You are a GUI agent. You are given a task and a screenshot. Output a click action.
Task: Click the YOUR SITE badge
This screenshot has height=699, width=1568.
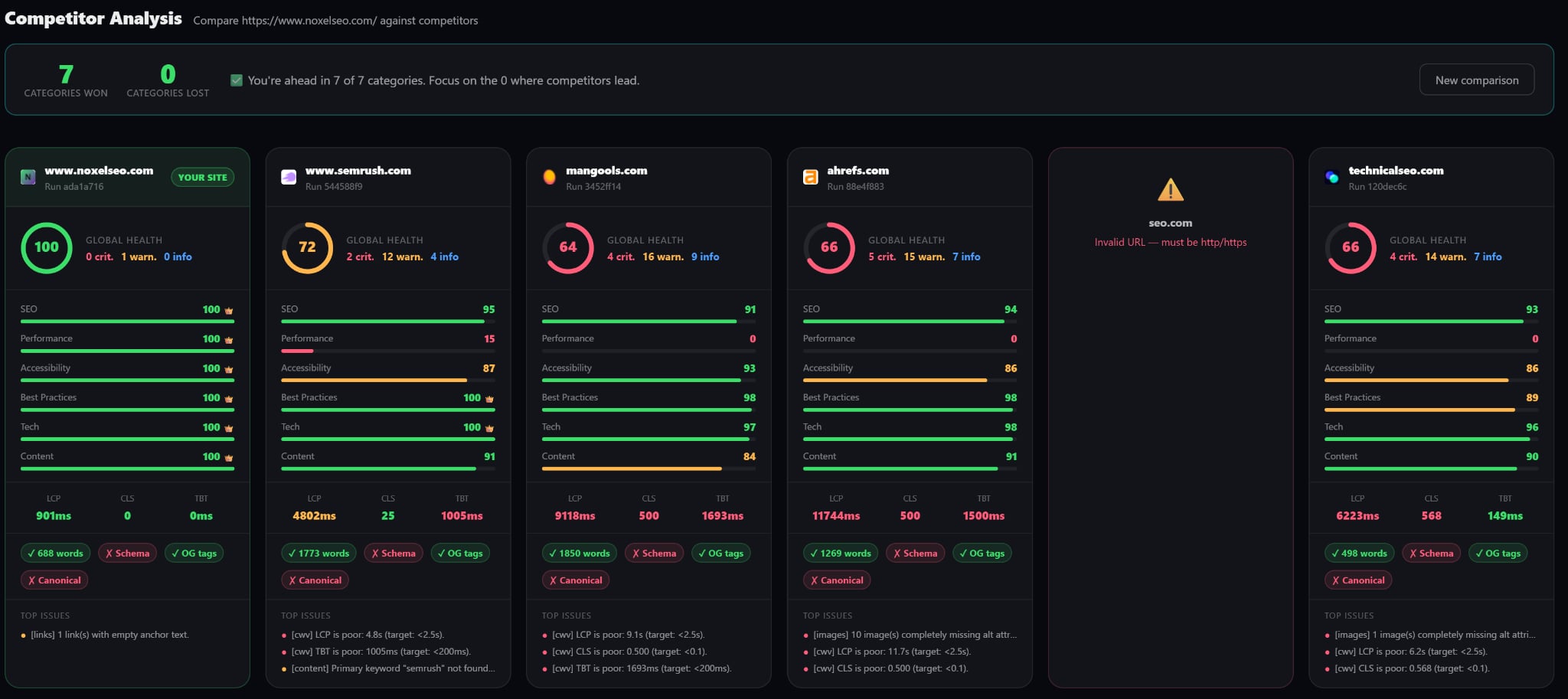(202, 177)
